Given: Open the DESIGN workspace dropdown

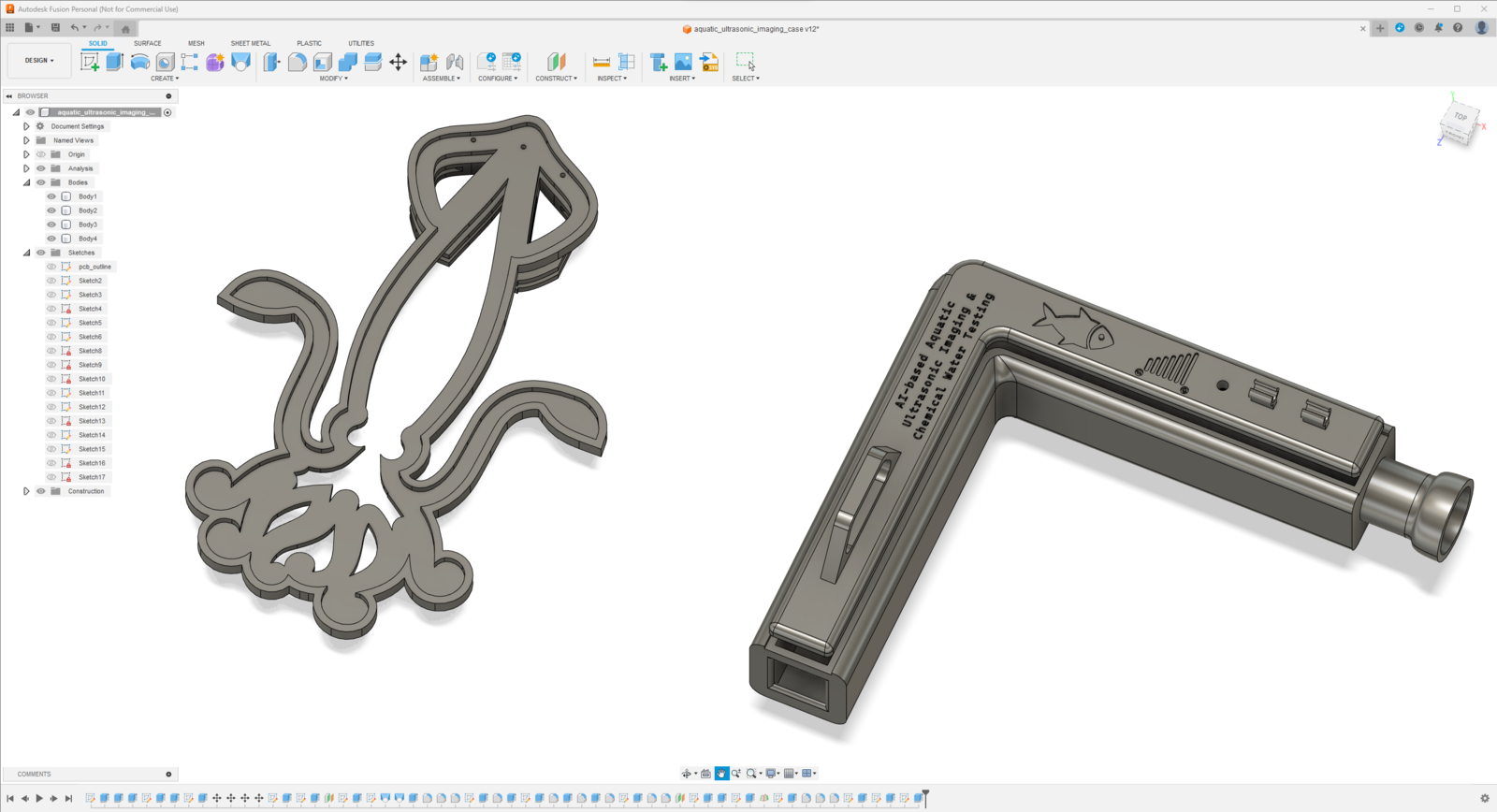Looking at the screenshot, I should point(39,60).
